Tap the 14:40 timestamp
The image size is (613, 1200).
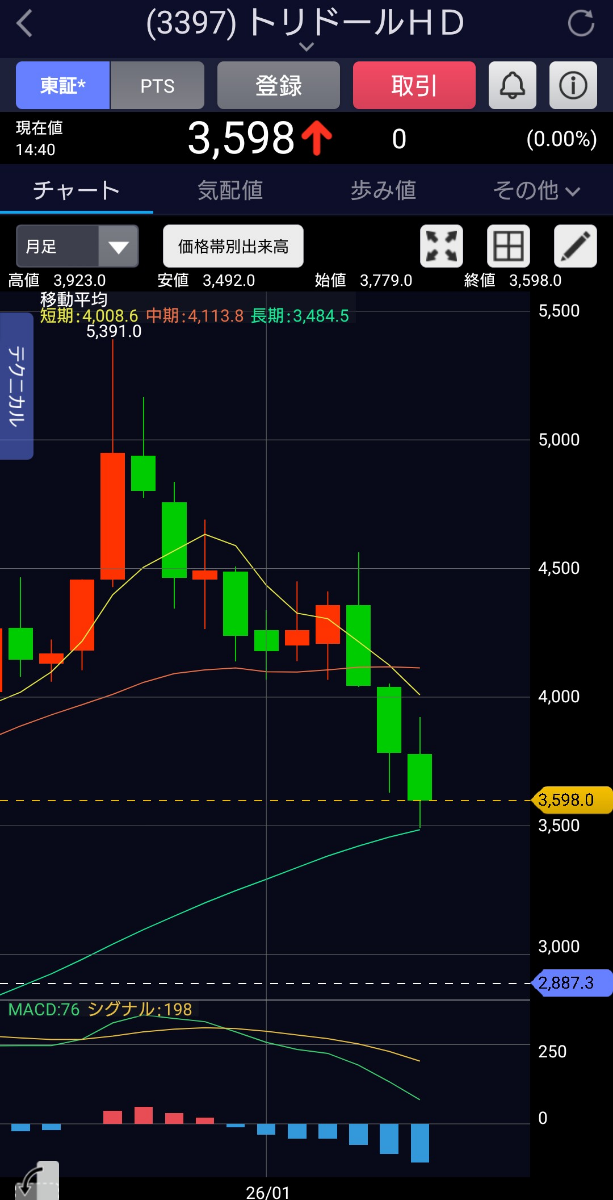click(x=35, y=150)
